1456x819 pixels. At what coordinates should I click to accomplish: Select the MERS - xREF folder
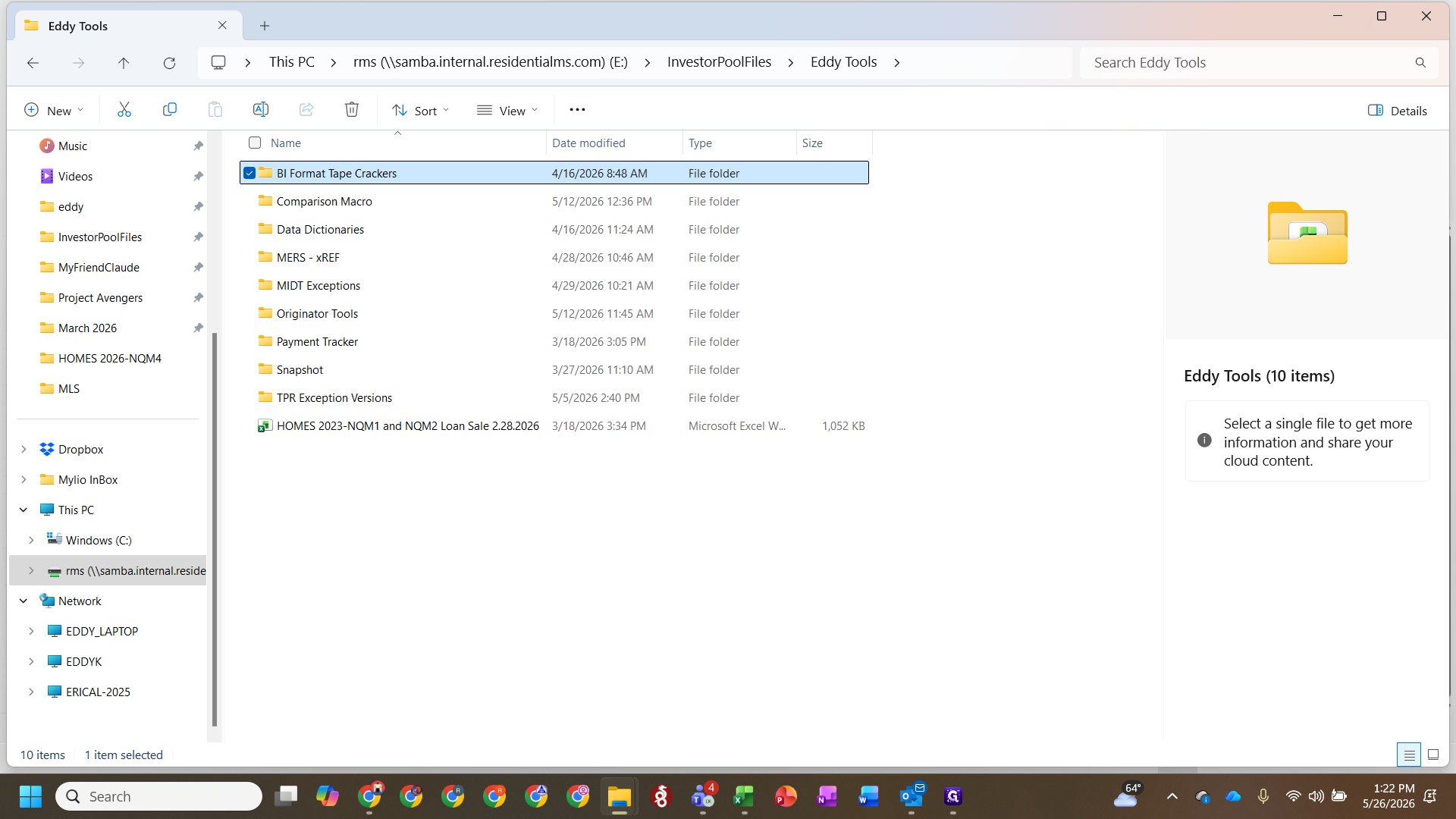(554, 258)
